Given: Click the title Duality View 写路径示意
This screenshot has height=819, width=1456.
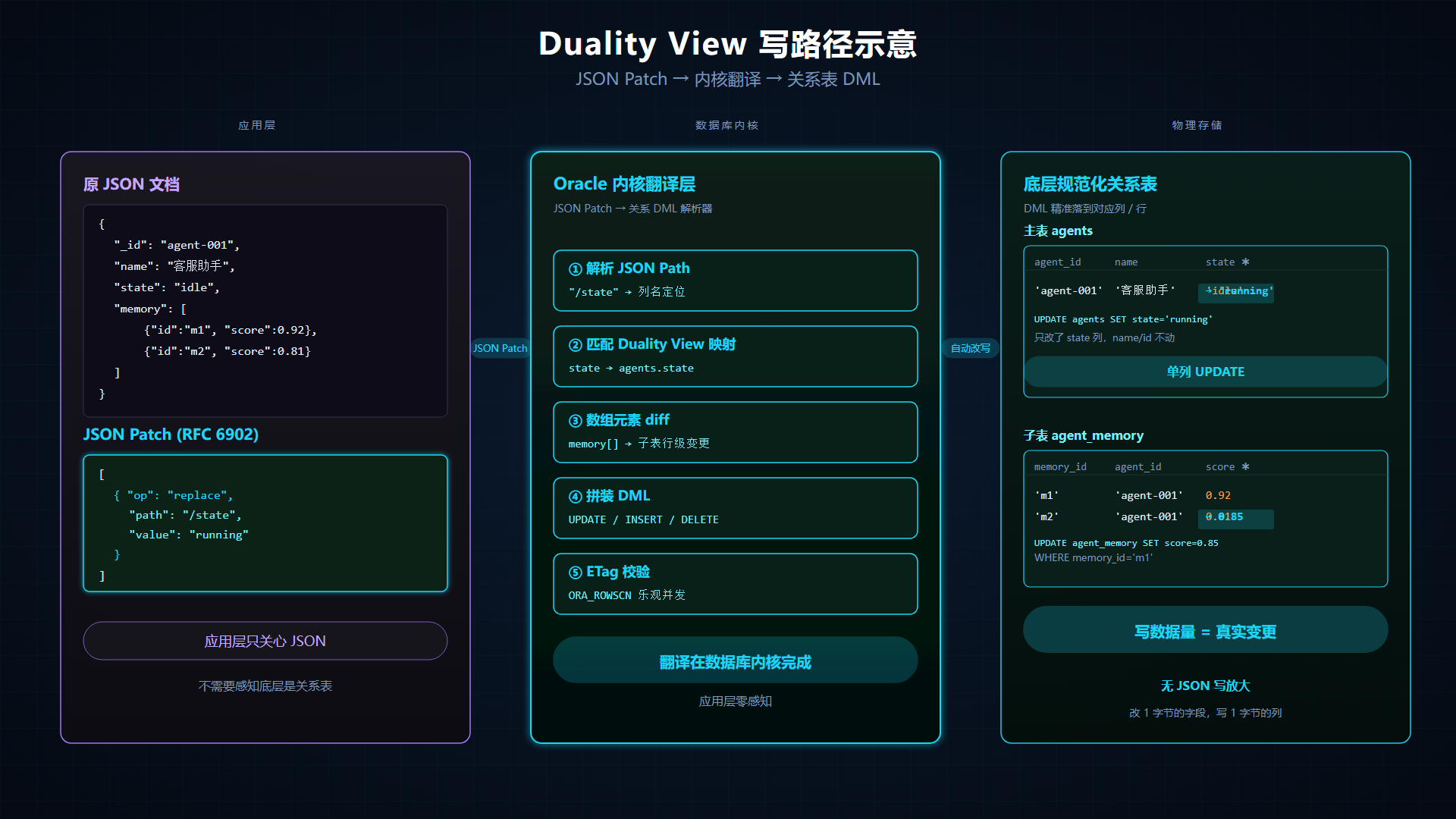Looking at the screenshot, I should pyautogui.click(x=728, y=43).
